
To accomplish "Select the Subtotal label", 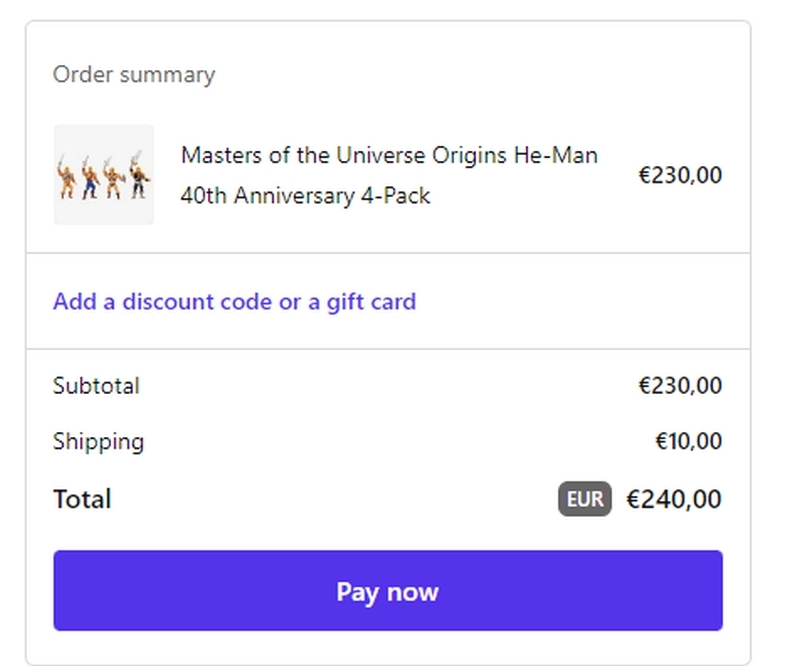I will (96, 386).
